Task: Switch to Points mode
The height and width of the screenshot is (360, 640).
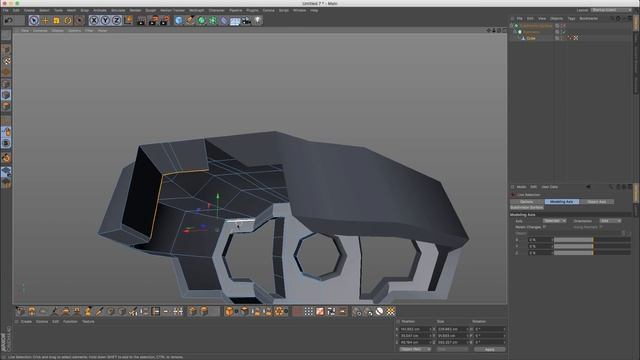Action: [x=6, y=84]
